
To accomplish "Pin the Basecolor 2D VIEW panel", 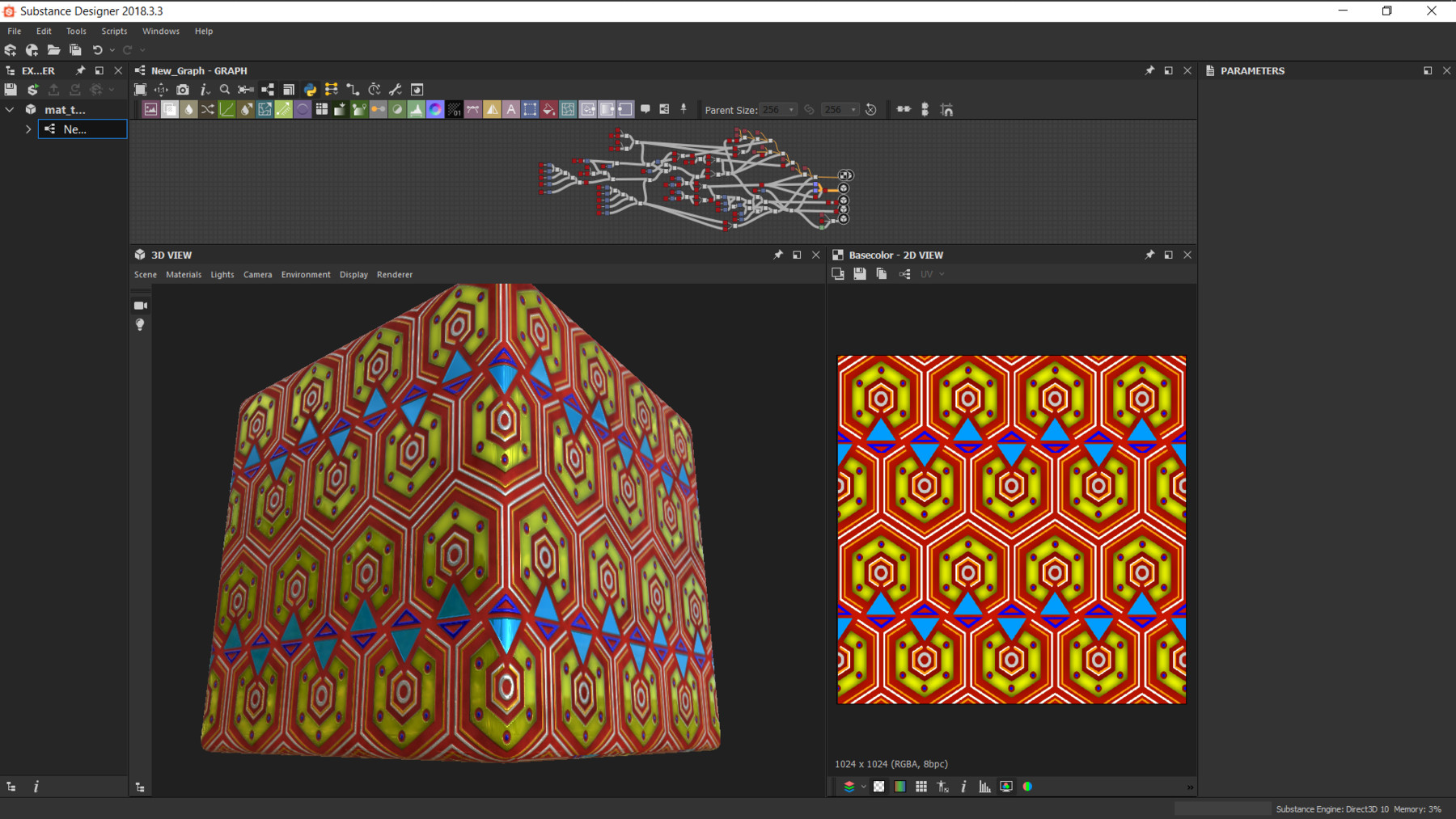I will point(1149,254).
